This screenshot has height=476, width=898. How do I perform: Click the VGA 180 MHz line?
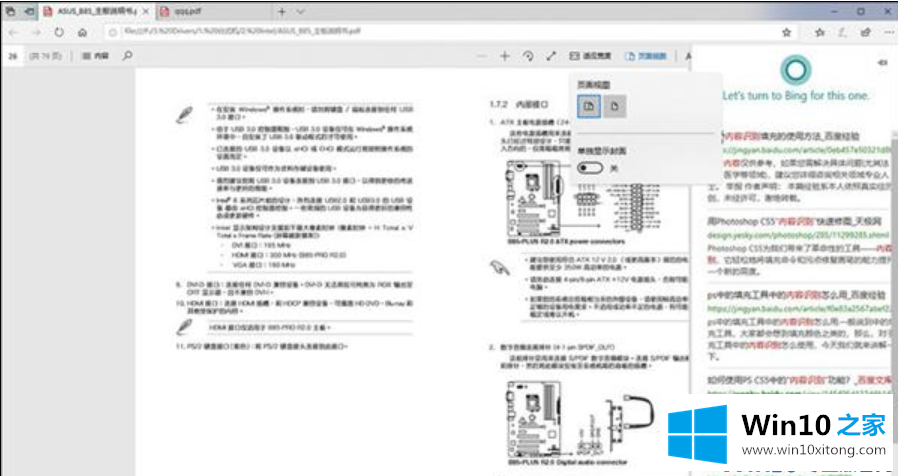(x=262, y=265)
